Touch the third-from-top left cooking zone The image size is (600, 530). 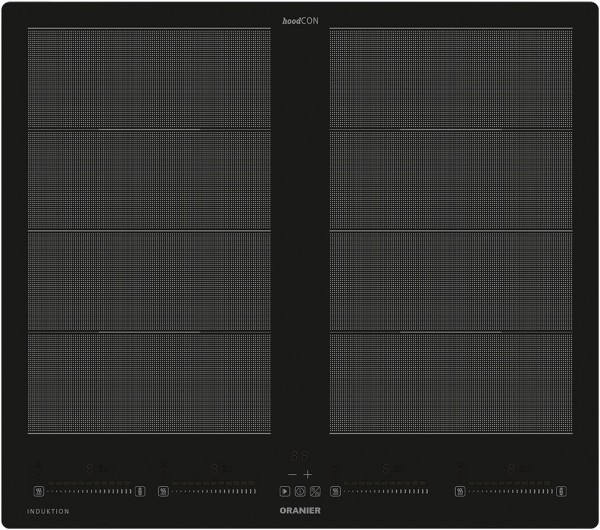[149, 281]
